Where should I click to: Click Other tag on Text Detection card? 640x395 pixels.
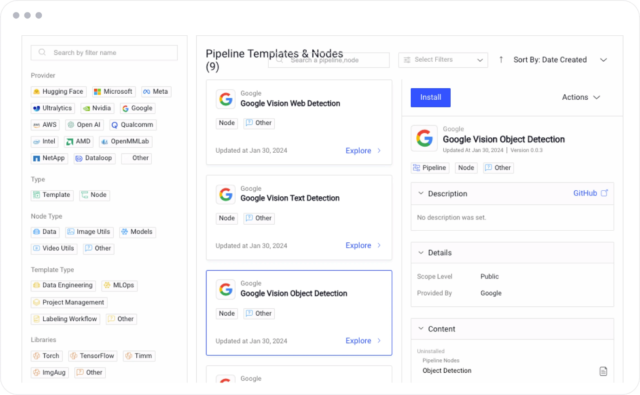259,218
